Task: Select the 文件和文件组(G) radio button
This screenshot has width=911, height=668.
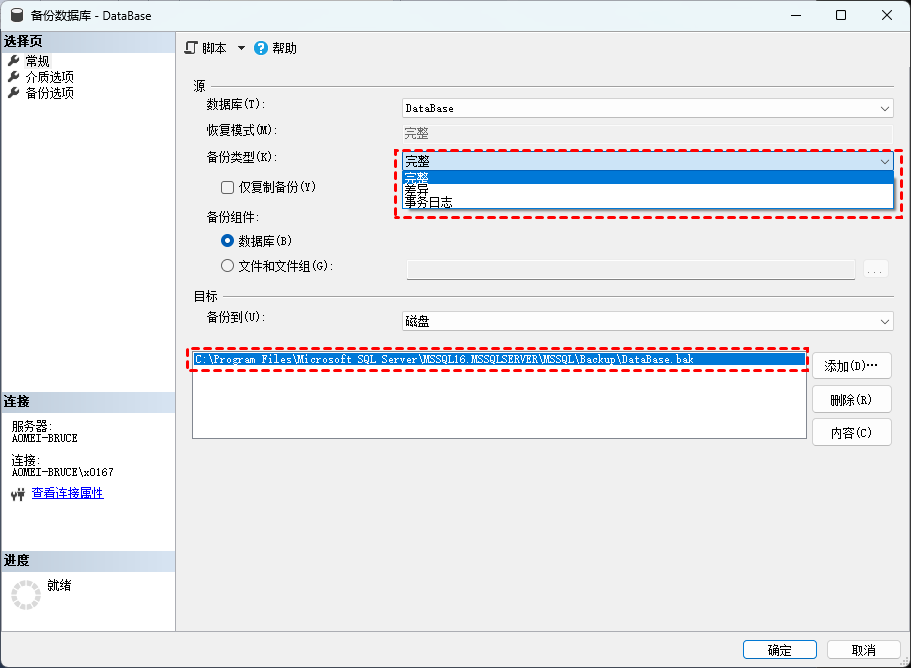Action: 228,266
